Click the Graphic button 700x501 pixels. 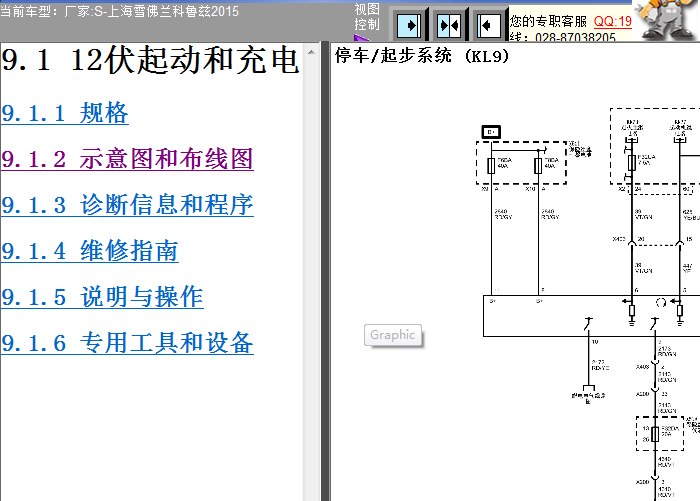coord(392,335)
